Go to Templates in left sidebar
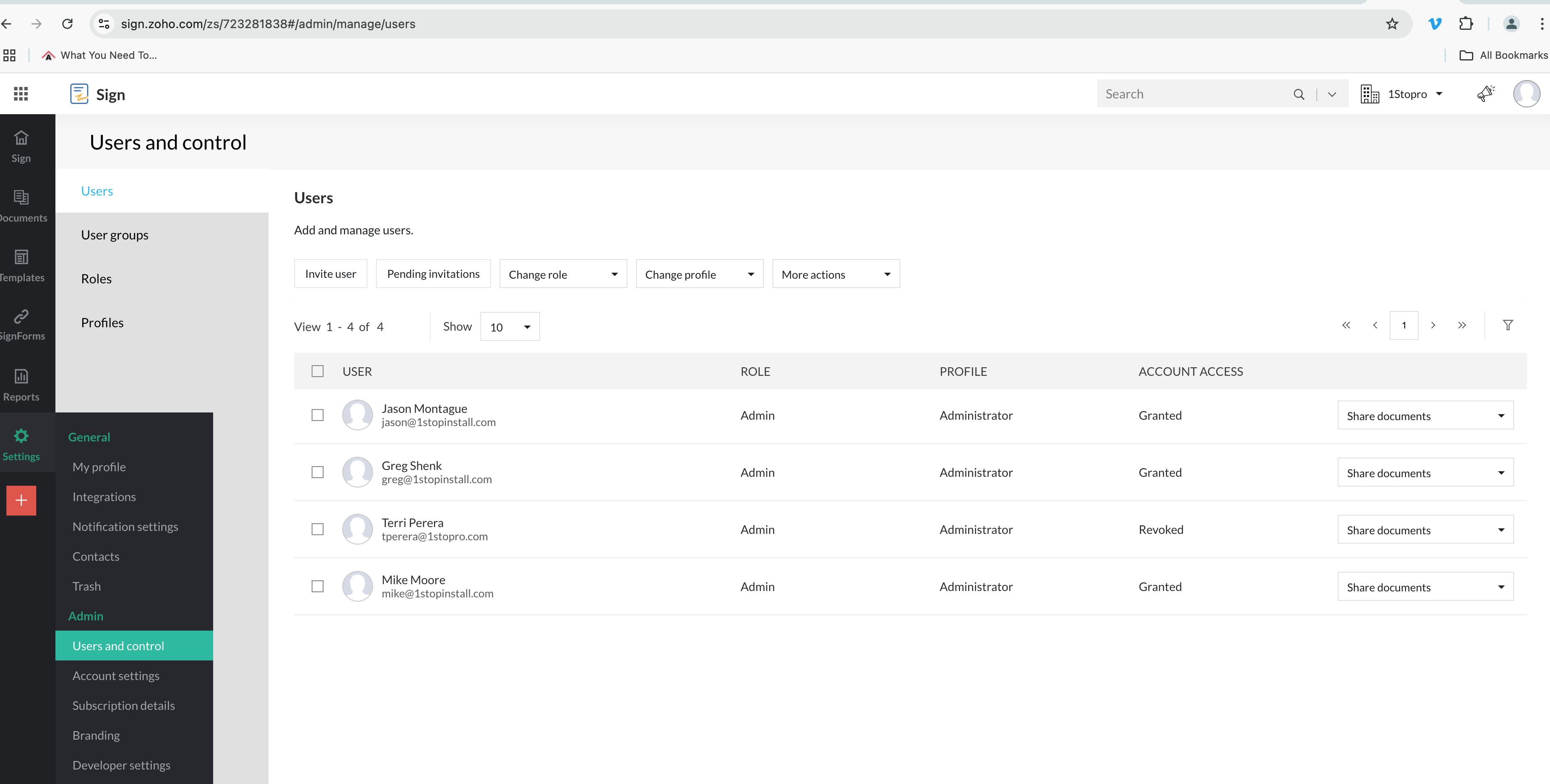The width and height of the screenshot is (1550, 784). pyautogui.click(x=22, y=266)
